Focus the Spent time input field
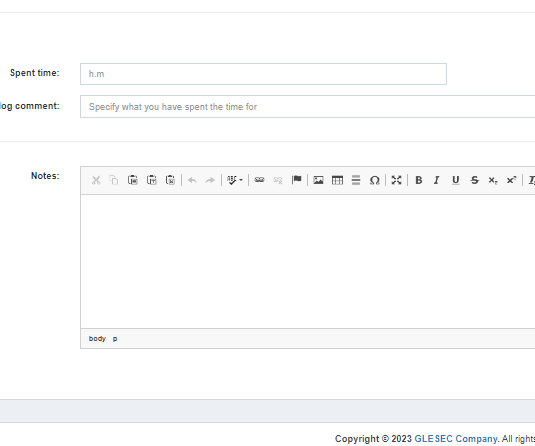 point(263,74)
